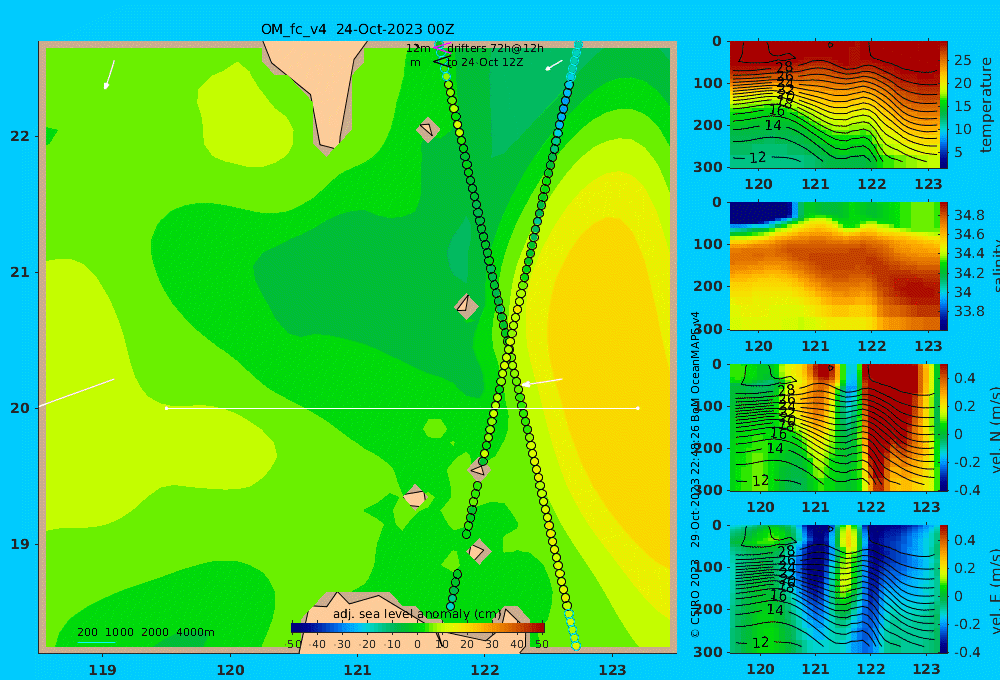Image resolution: width=1000 pixels, height=680 pixels.
Task: Click the '-50' tick on sea level color bar
Action: (x=293, y=644)
